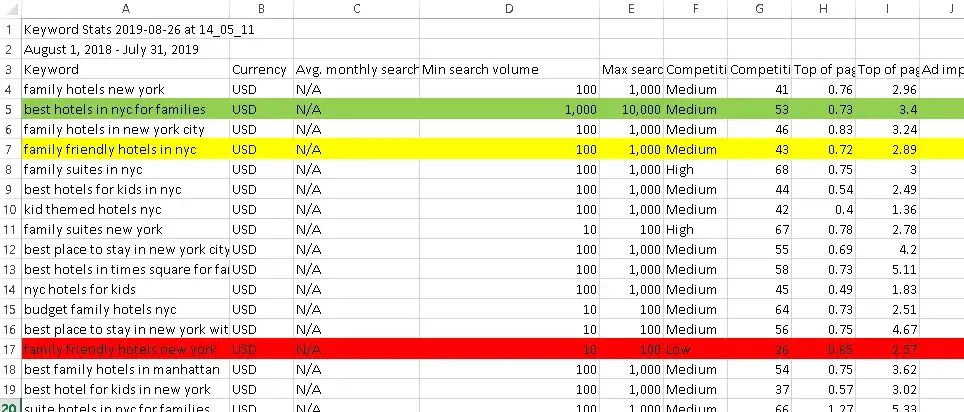Click value 68 in family suites in nyc row

click(759, 170)
